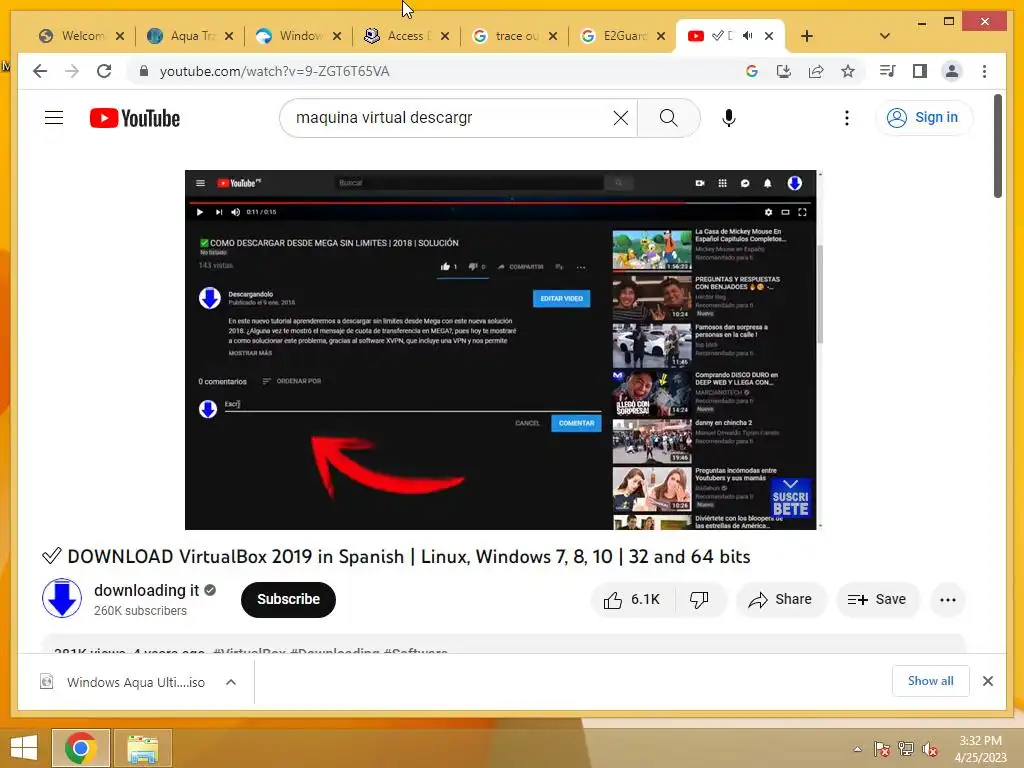This screenshot has width=1024, height=768.
Task: Like the video with thumbs up
Action: pyautogui.click(x=632, y=600)
